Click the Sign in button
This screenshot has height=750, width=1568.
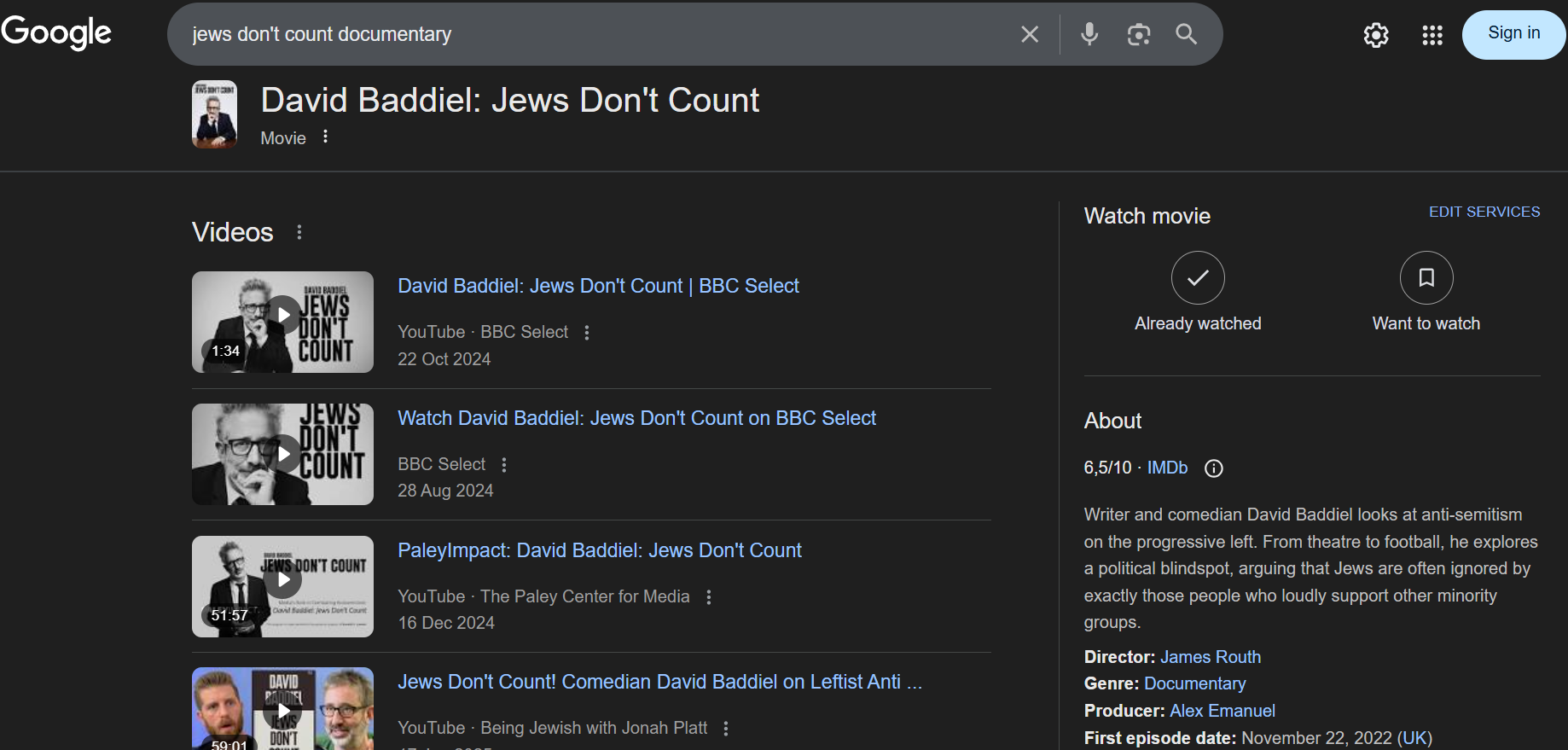(x=1514, y=34)
